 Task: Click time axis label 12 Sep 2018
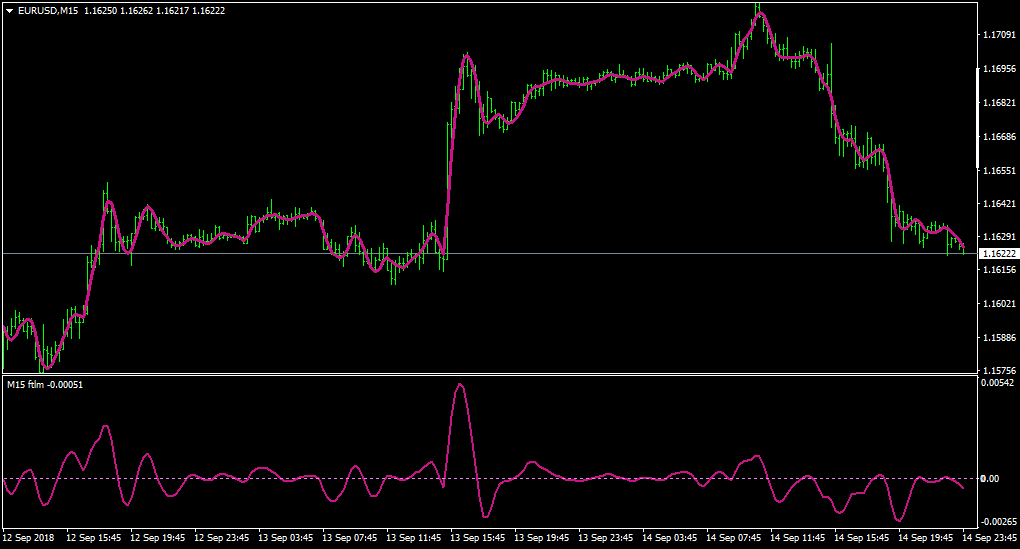click(x=29, y=538)
